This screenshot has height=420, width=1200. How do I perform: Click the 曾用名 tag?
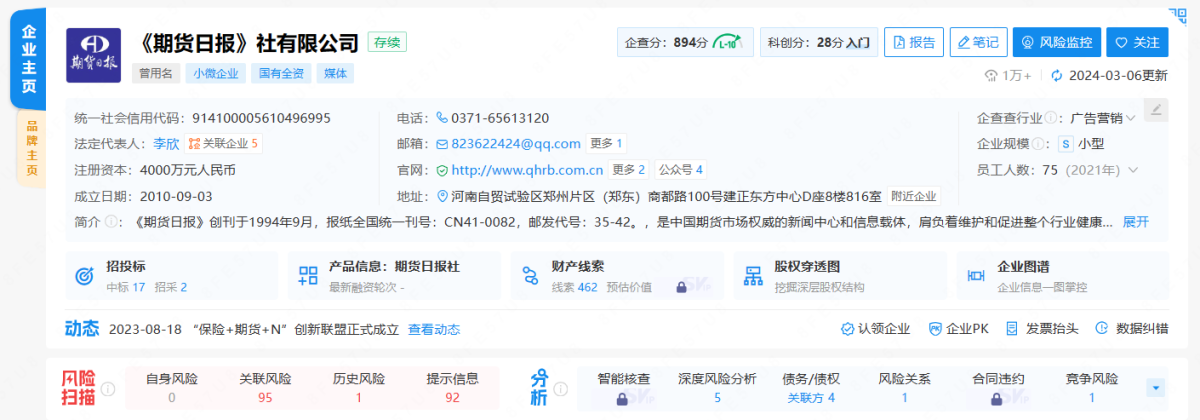point(155,73)
